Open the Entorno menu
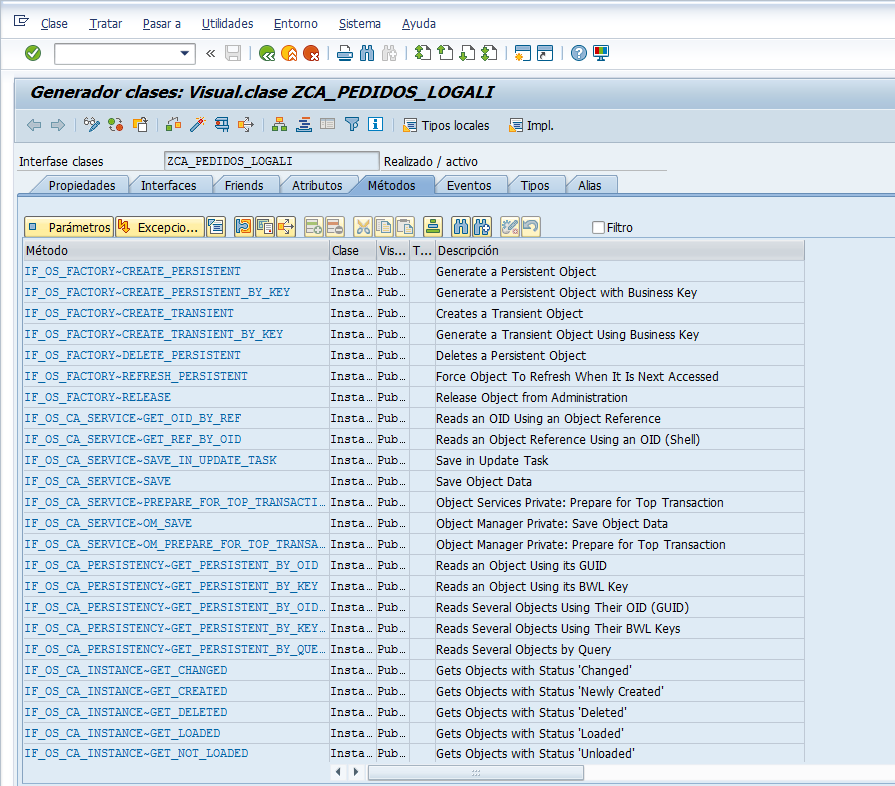895x786 pixels. coord(296,23)
